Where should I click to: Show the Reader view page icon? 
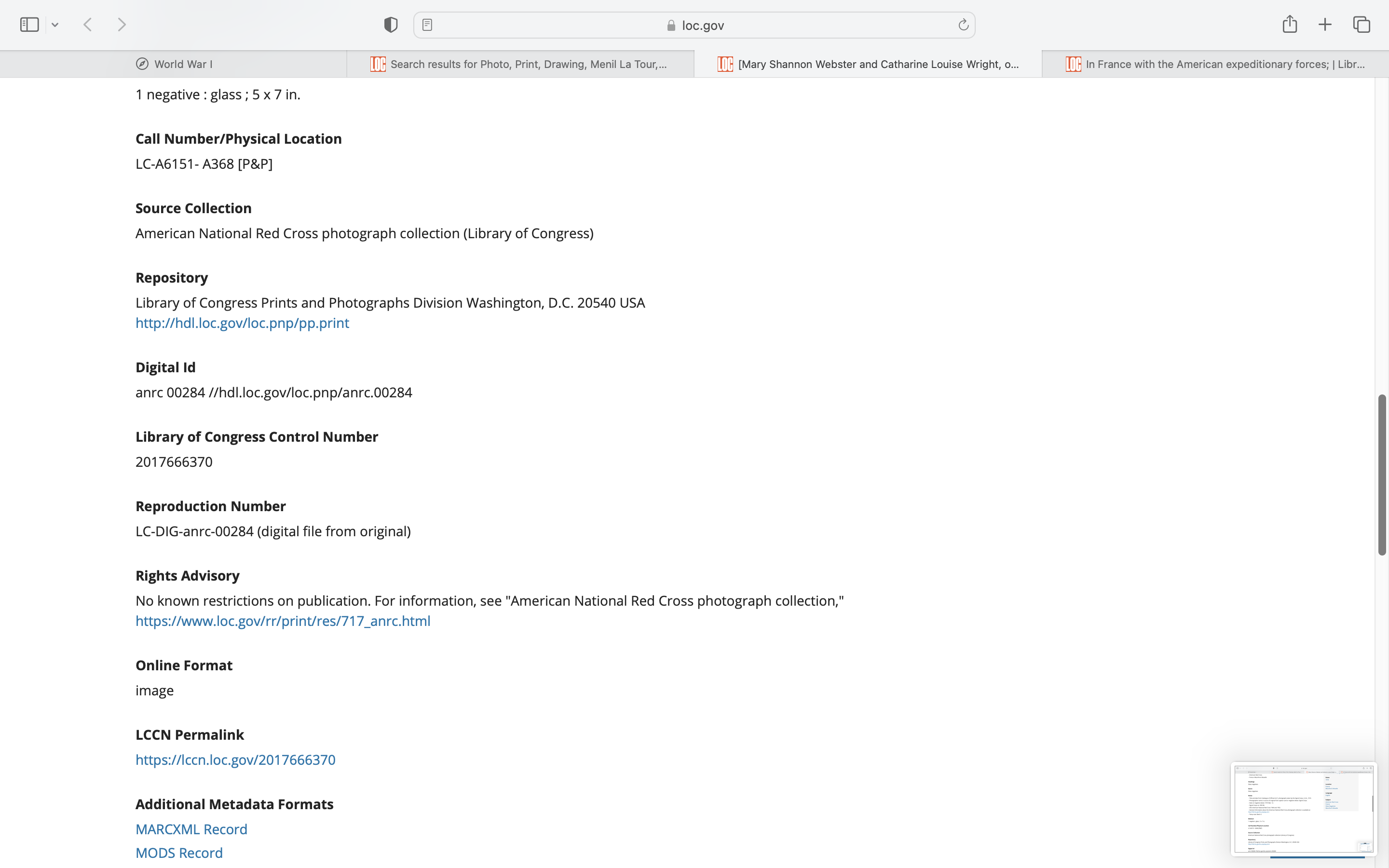coord(427,25)
